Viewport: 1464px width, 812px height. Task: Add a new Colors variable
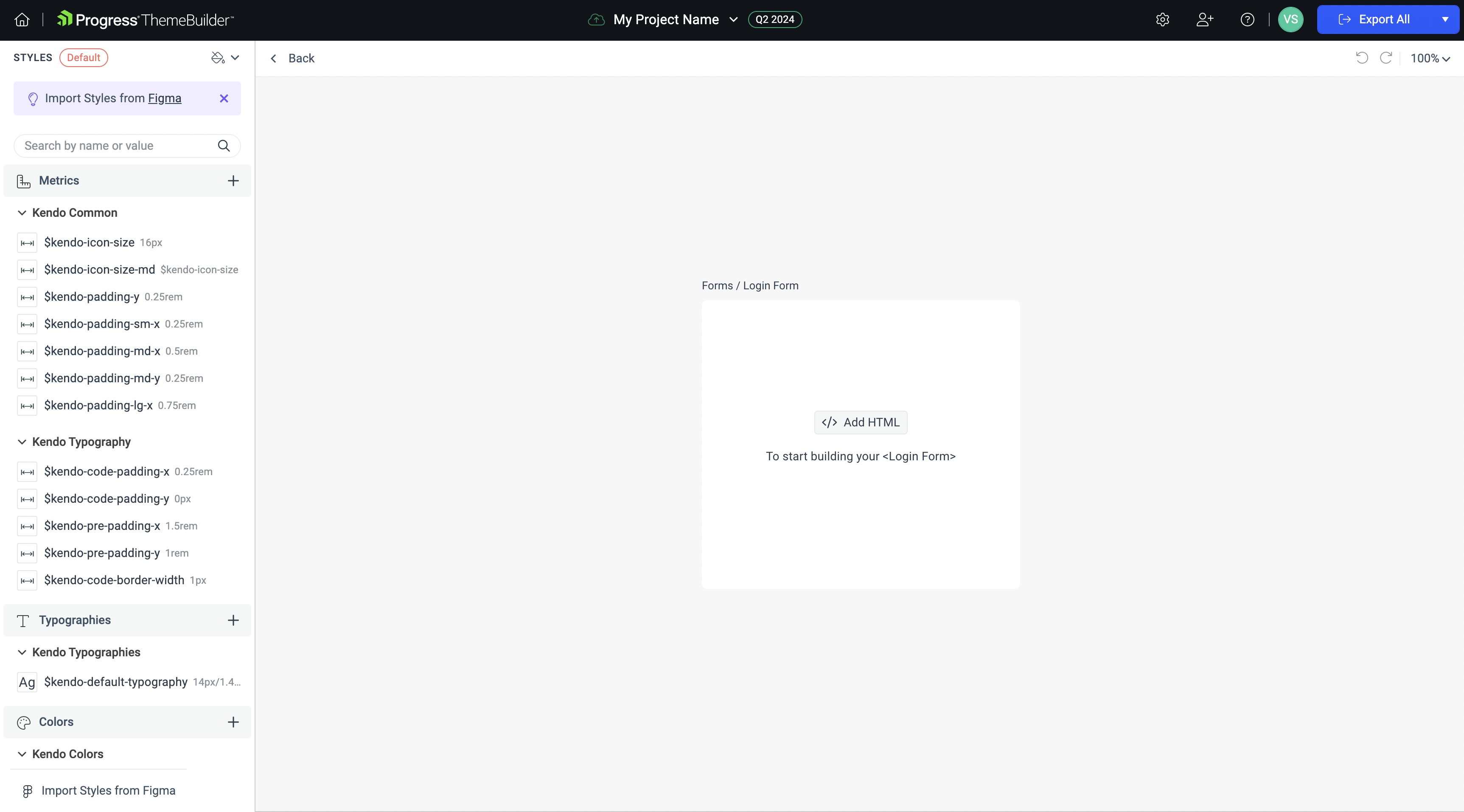(233, 722)
